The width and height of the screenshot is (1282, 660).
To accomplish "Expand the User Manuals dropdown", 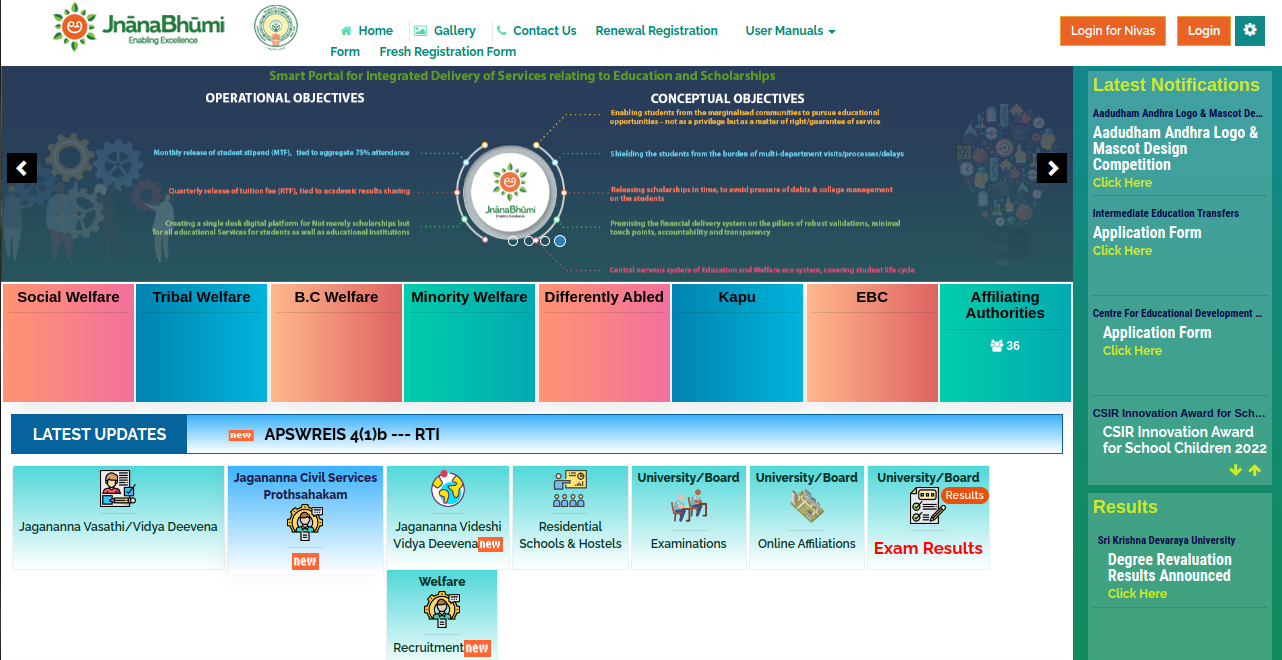I will tap(790, 31).
